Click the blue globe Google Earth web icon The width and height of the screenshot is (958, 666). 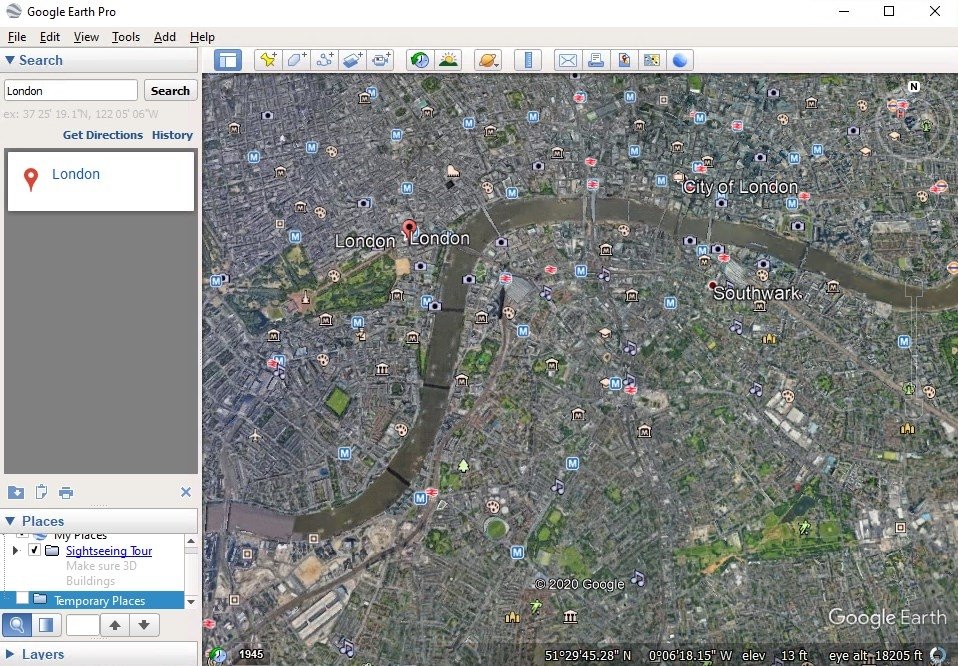pos(680,60)
